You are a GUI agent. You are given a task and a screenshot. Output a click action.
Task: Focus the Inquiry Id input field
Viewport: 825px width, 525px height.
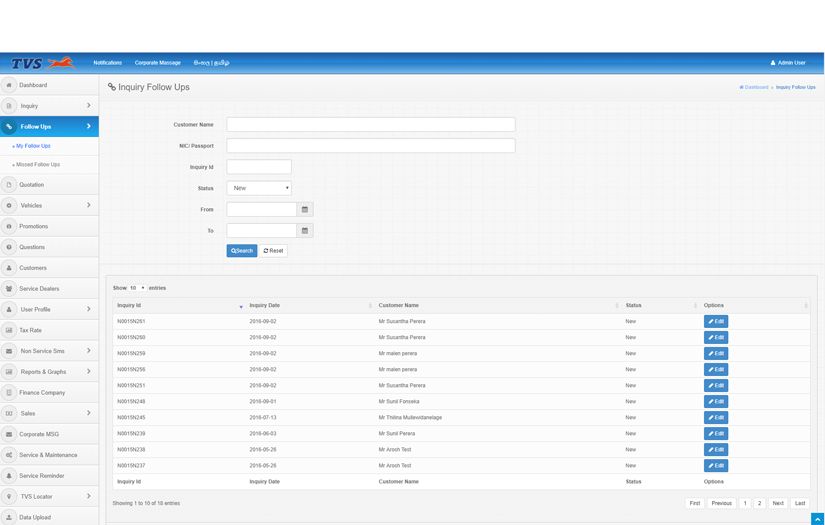point(259,167)
